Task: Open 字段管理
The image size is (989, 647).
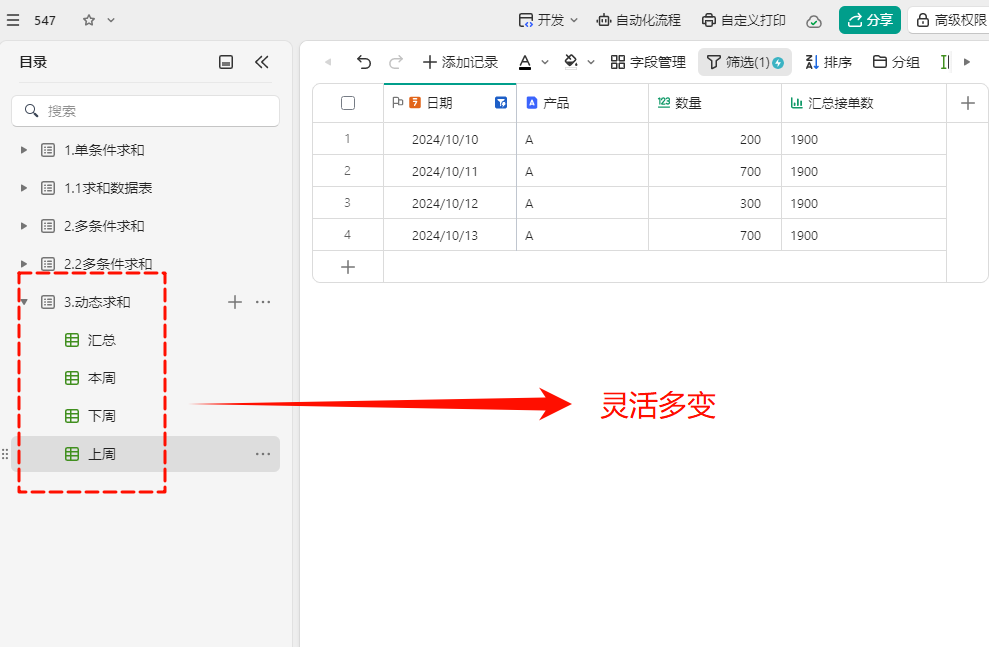Action: point(648,62)
